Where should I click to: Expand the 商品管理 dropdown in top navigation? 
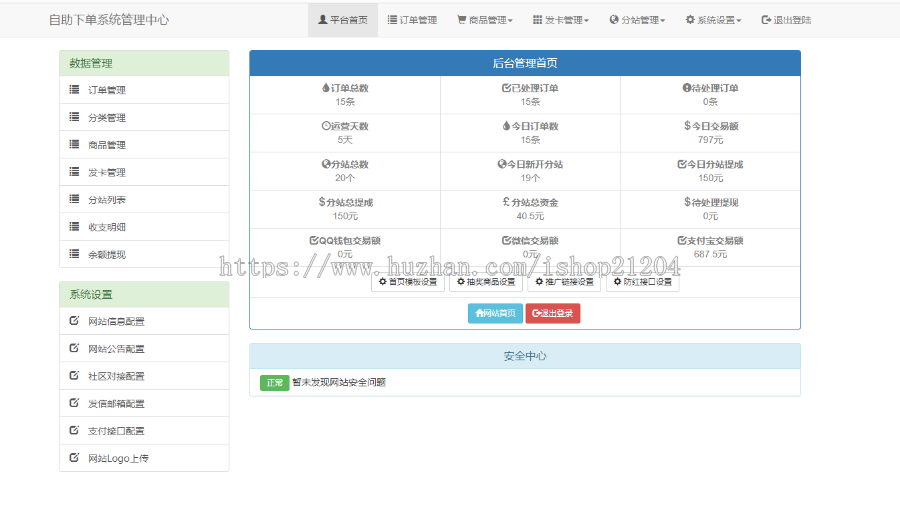[x=485, y=20]
